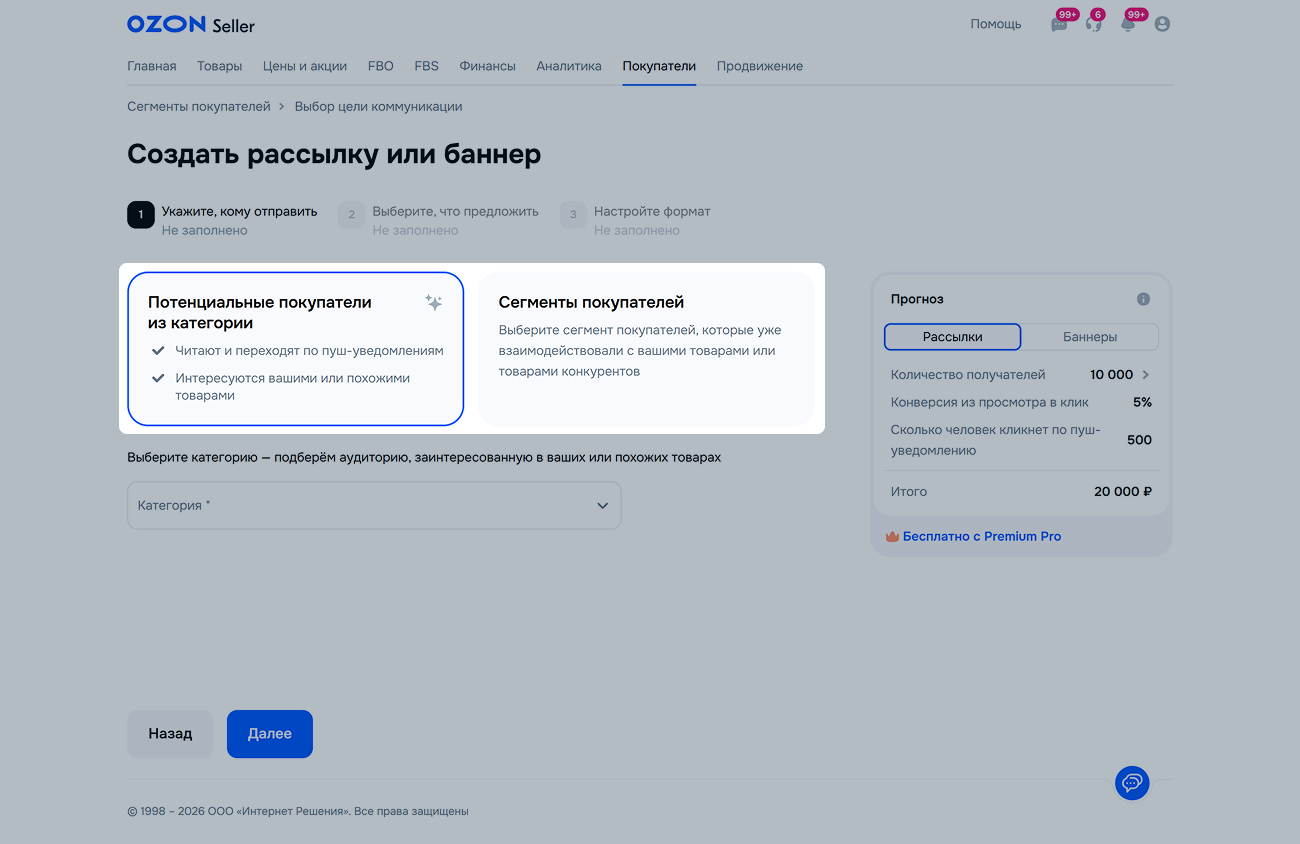Switch the forecast to Рассылки
Image resolution: width=1300 pixels, height=844 pixels.
952,337
